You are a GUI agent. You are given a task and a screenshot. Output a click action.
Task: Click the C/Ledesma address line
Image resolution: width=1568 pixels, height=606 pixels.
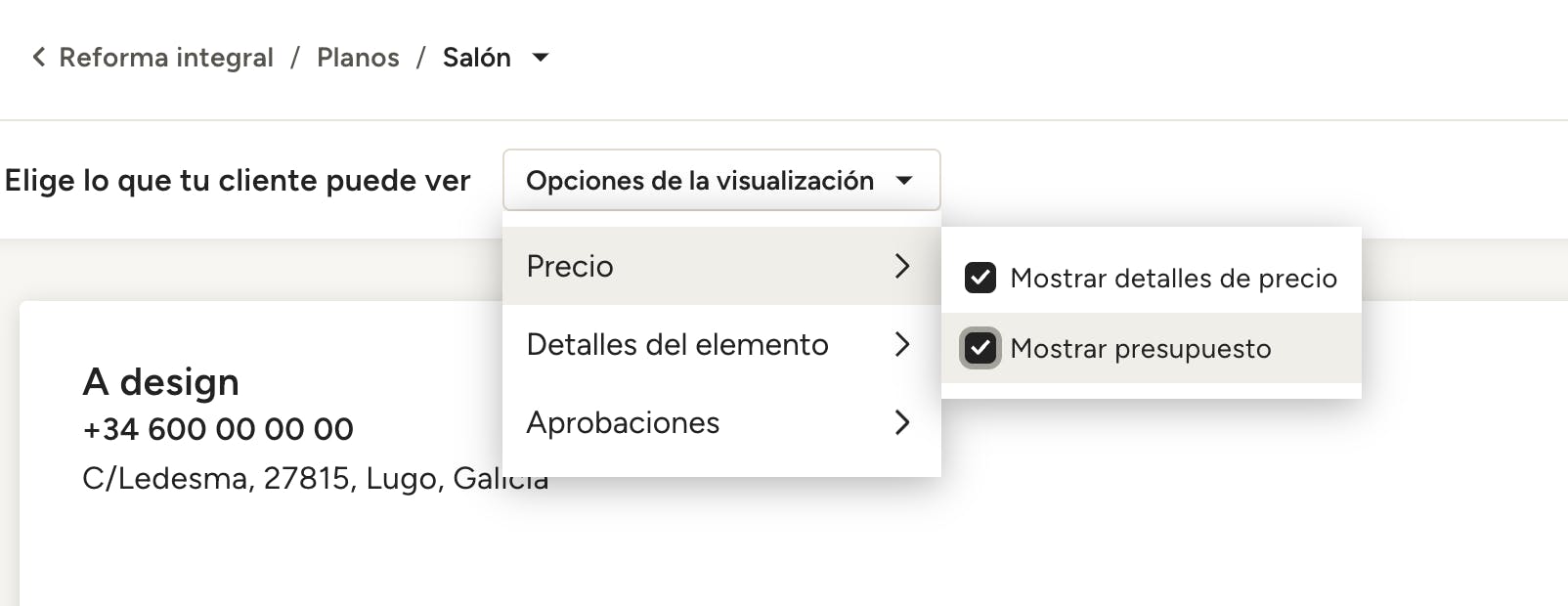[x=293, y=478]
